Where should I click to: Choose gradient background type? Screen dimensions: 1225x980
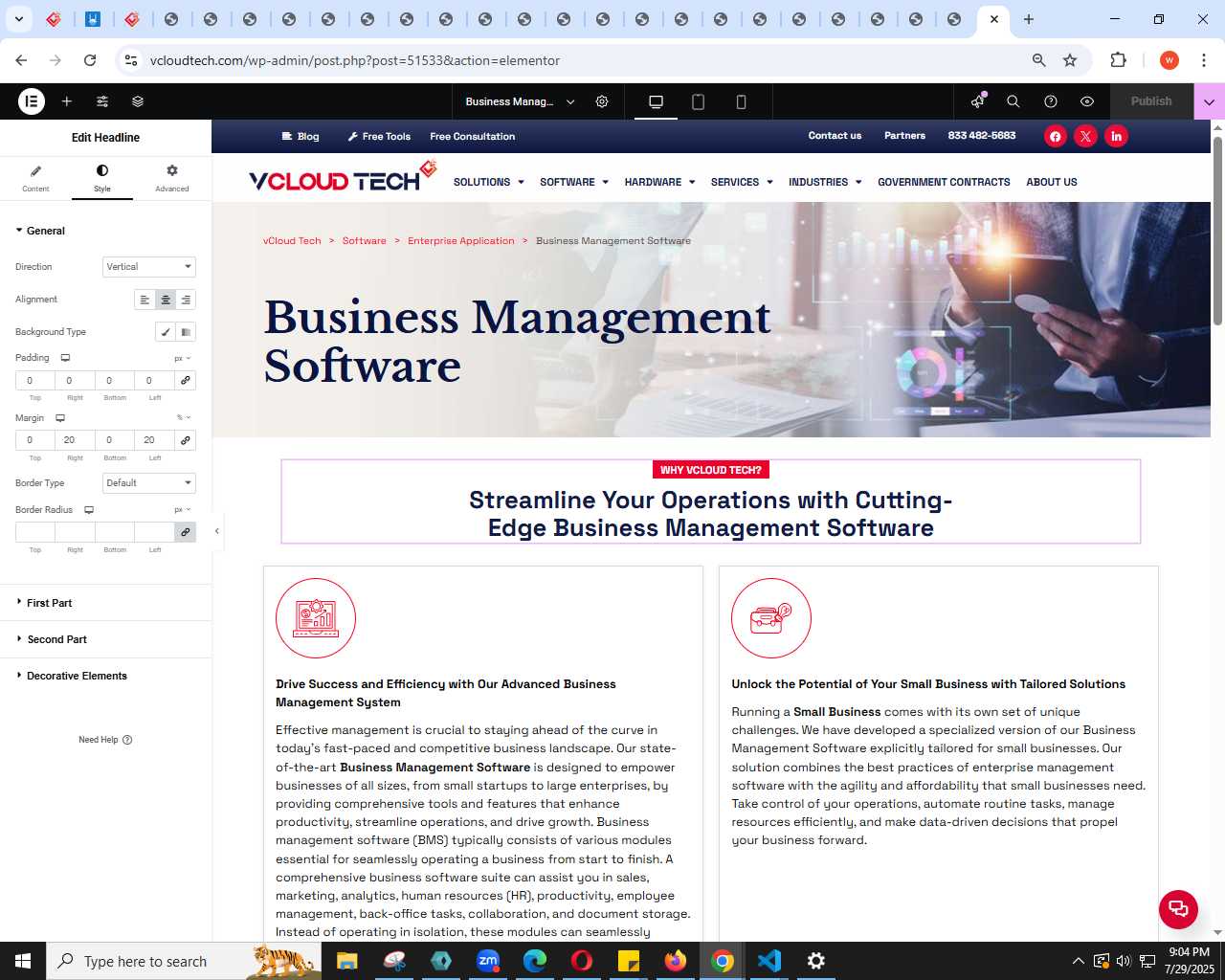(186, 332)
